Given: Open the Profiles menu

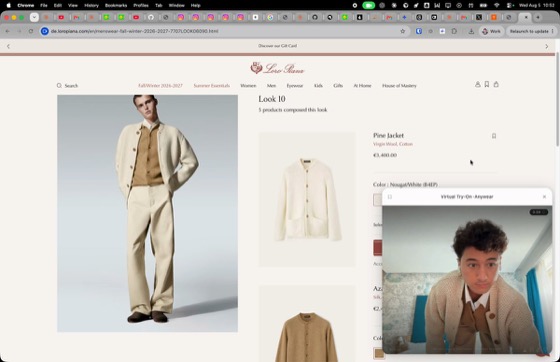Looking at the screenshot, I should [x=141, y=5].
